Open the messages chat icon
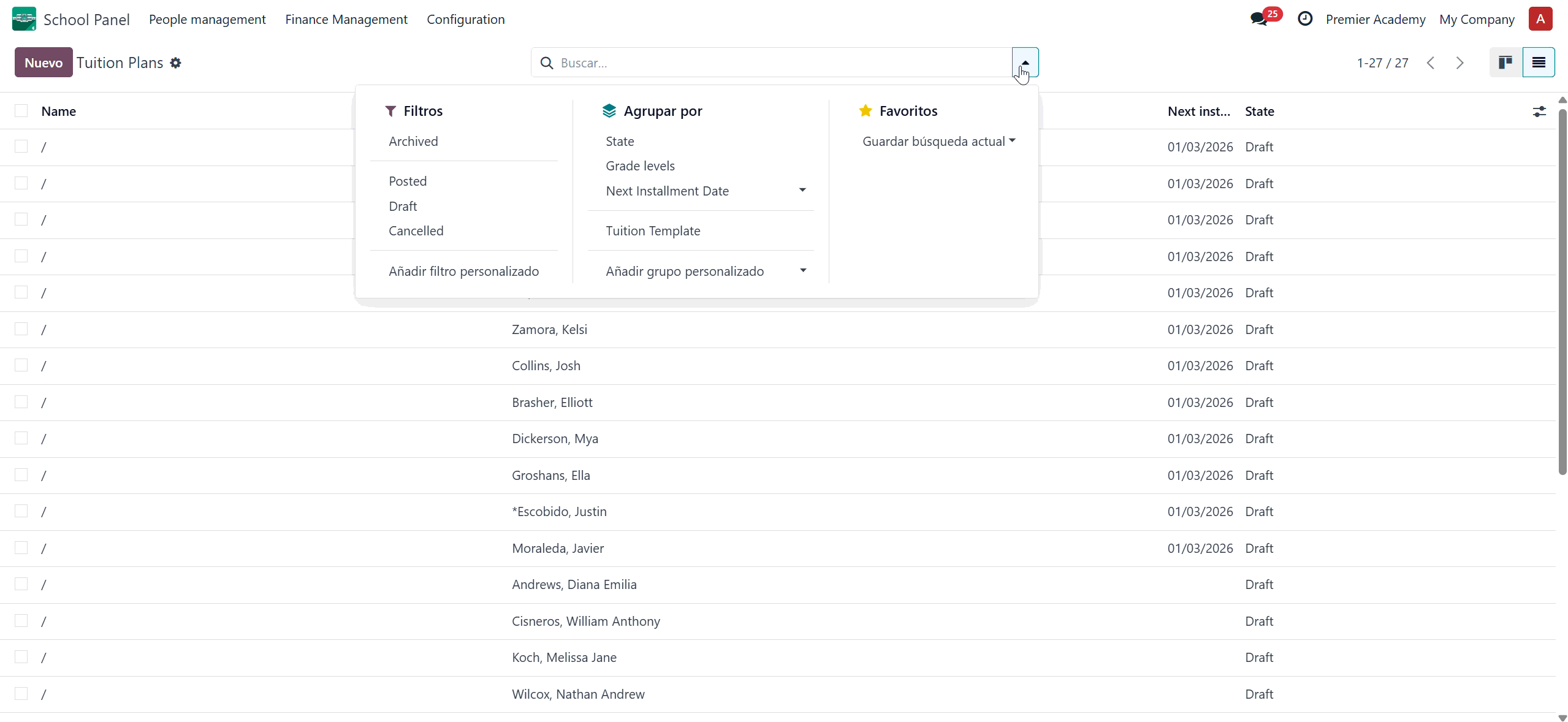This screenshot has width=1568, height=722. pyautogui.click(x=1258, y=19)
